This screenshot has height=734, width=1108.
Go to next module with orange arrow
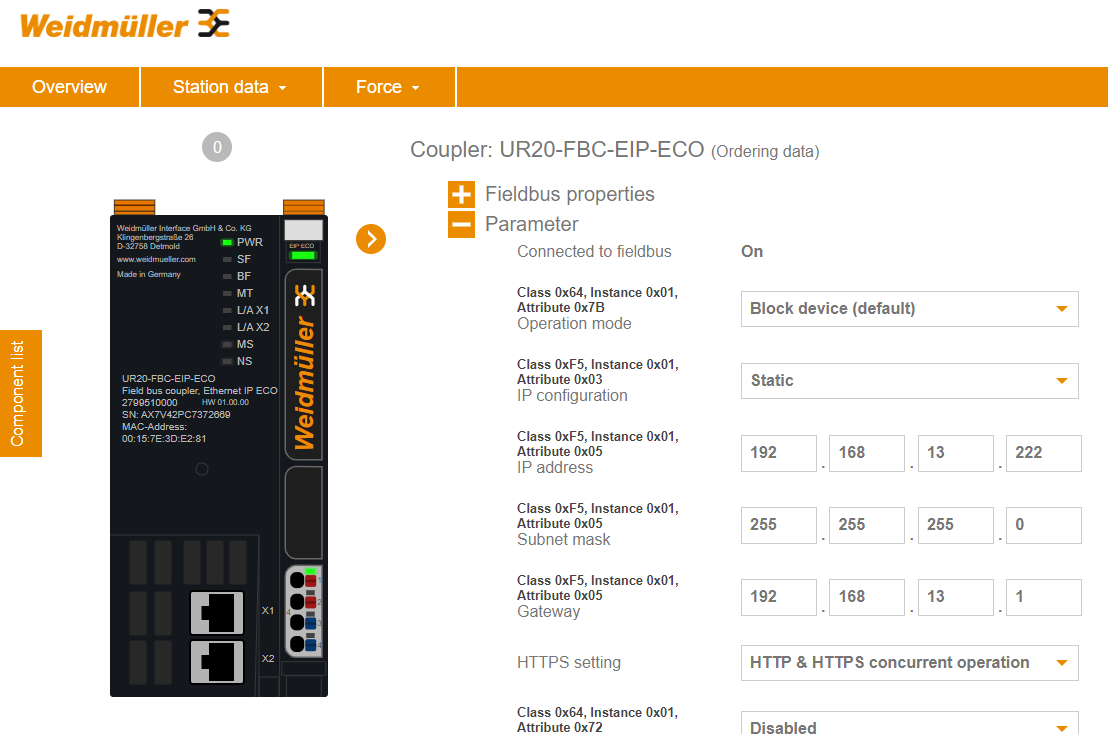371,239
